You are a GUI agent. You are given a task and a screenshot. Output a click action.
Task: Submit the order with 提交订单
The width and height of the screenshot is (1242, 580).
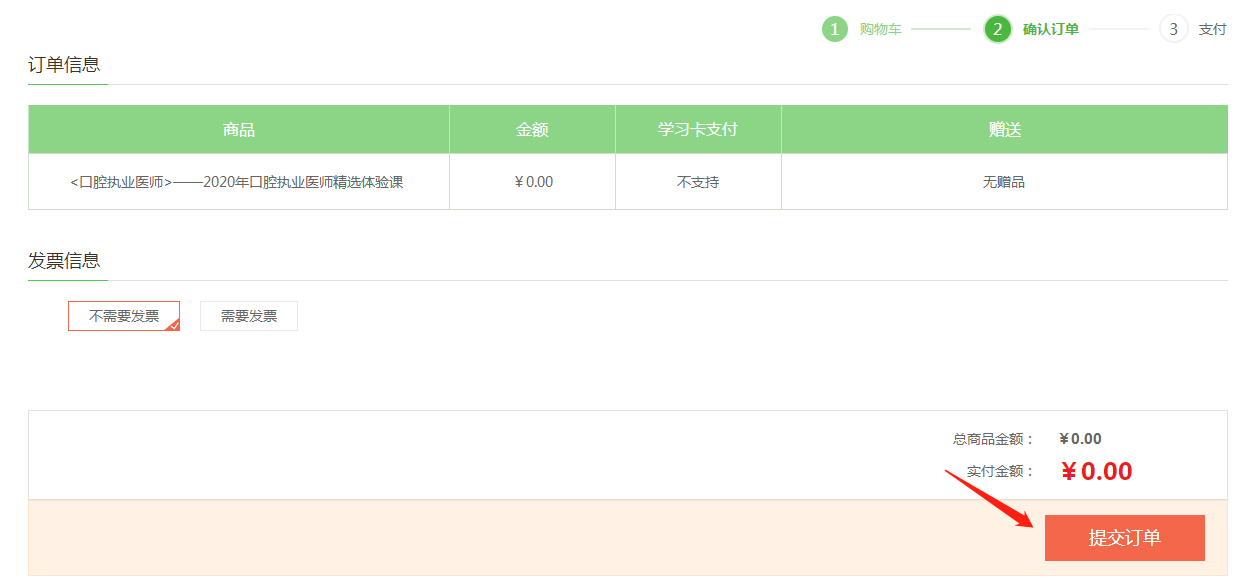point(1124,538)
